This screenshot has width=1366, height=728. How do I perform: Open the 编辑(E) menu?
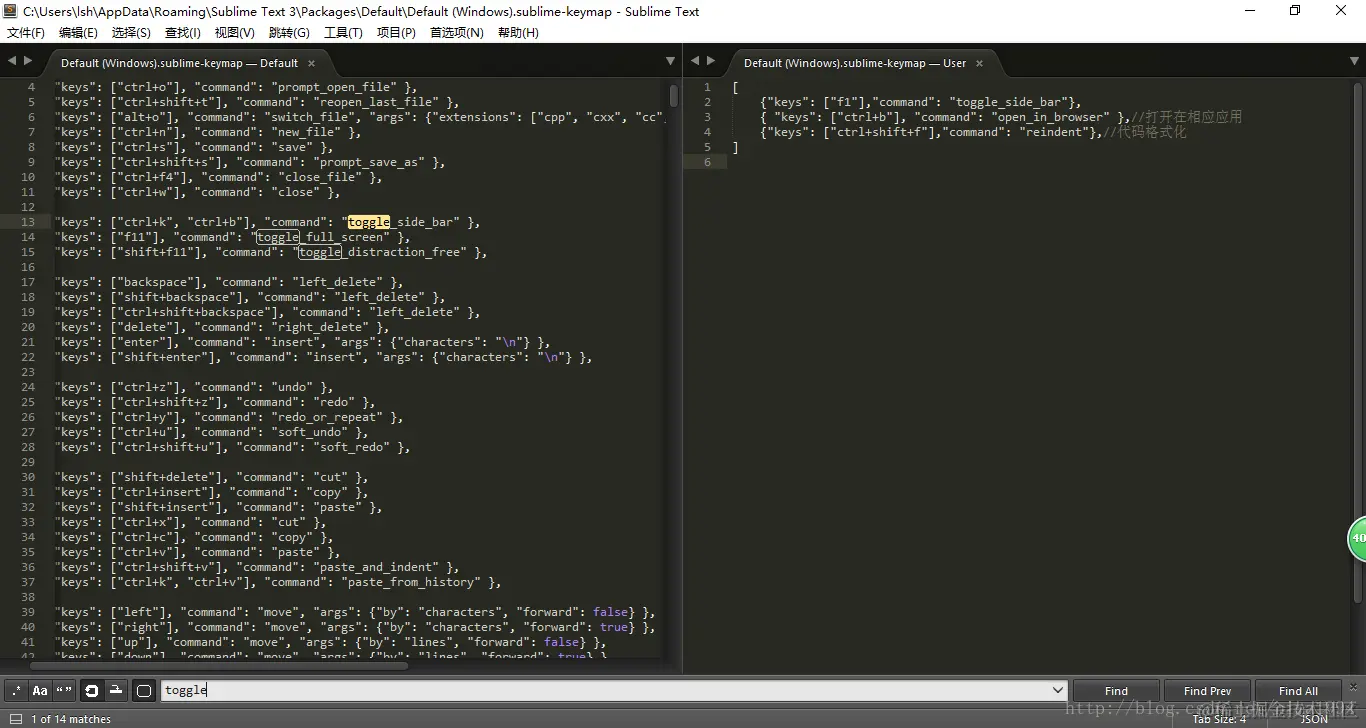click(78, 33)
